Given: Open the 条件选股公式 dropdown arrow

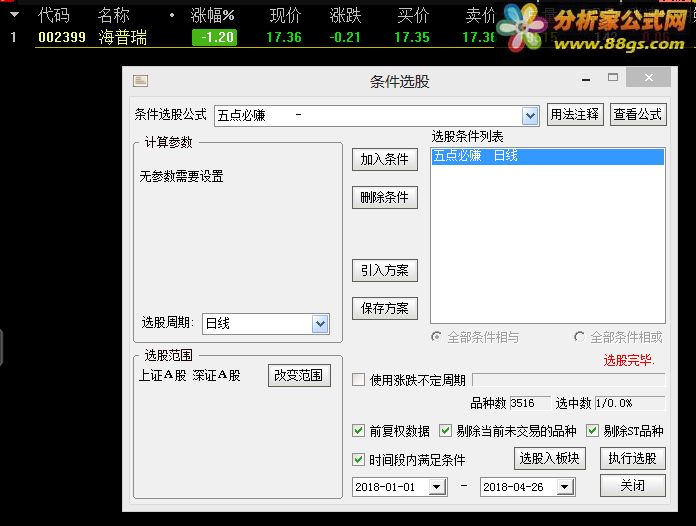Looking at the screenshot, I should click(x=530, y=116).
